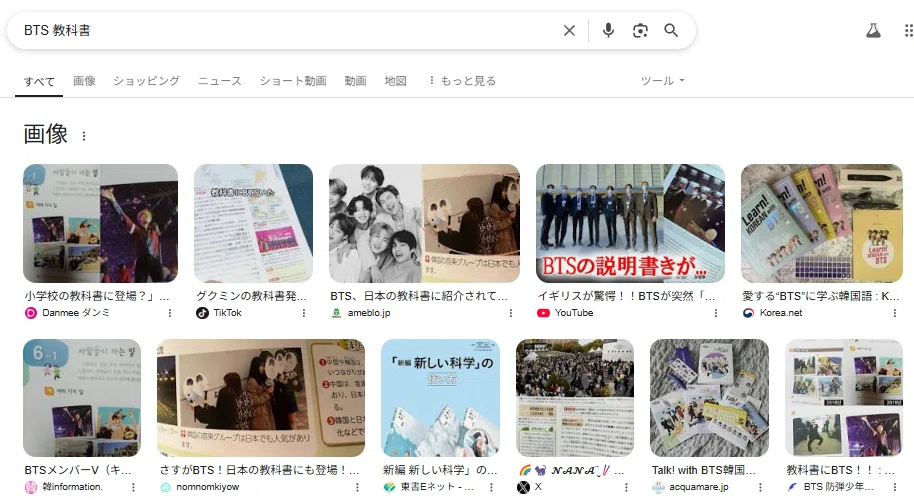Open the Korea.net Learn Korean books thumbnail

point(821,223)
